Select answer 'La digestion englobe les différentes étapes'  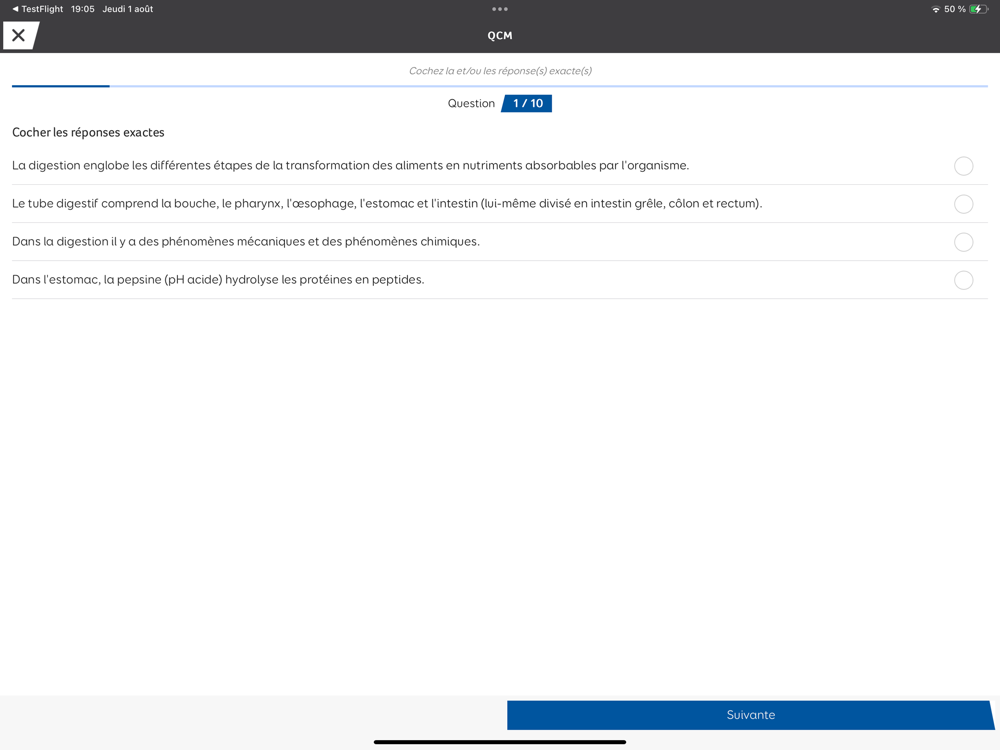tap(963, 166)
